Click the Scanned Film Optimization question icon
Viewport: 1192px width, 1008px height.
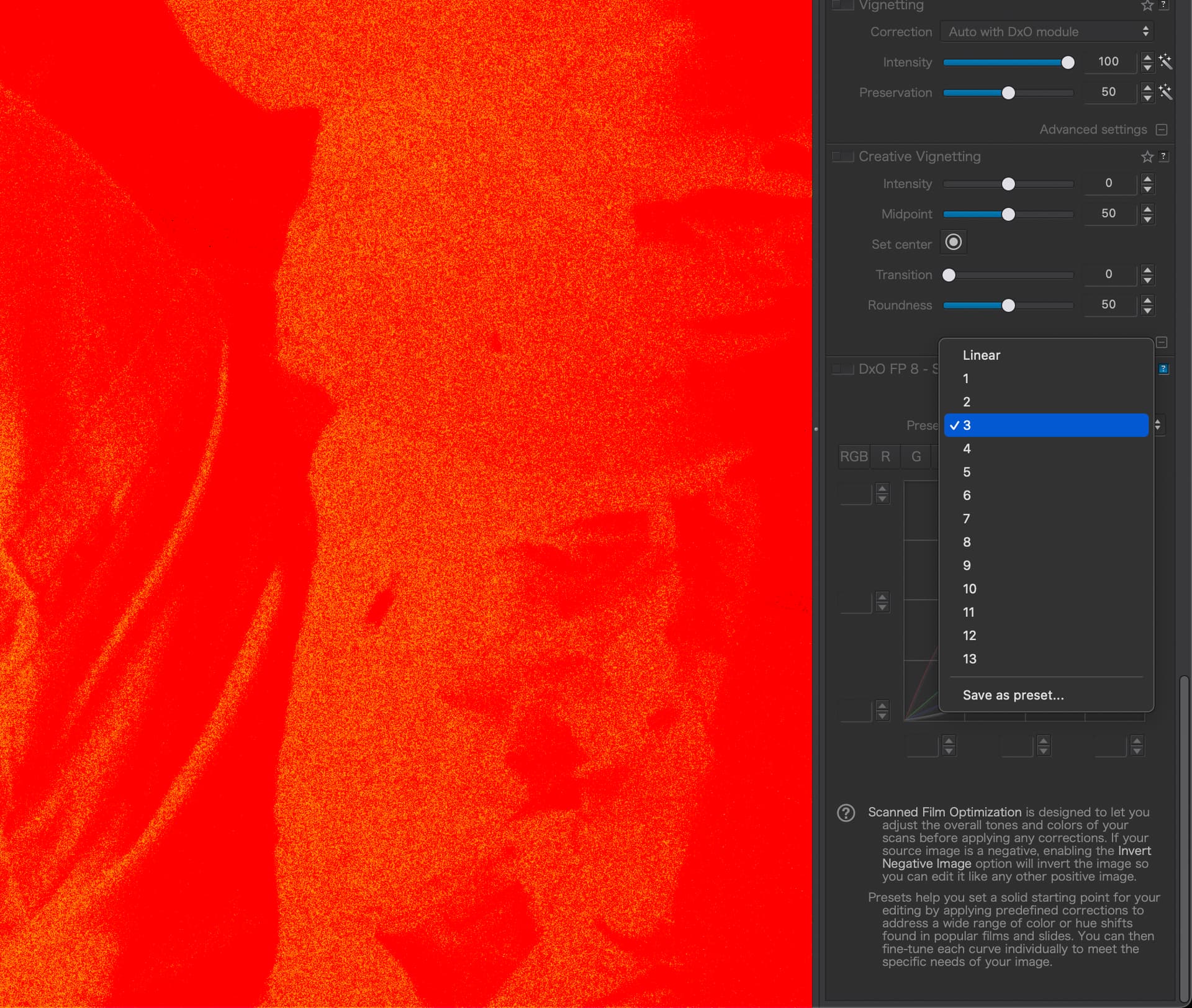846,813
